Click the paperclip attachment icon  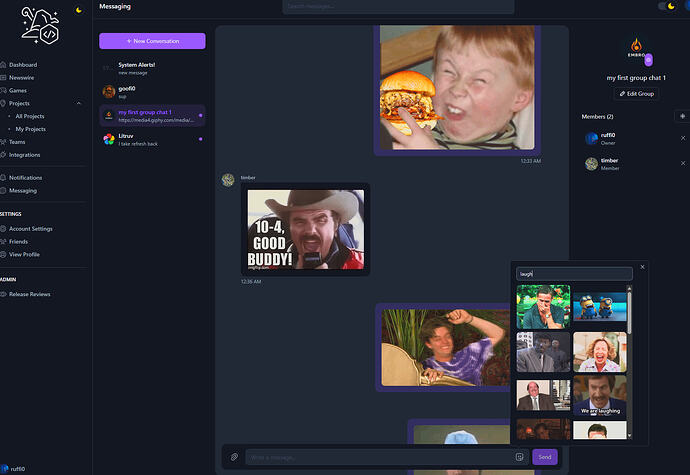[234, 457]
